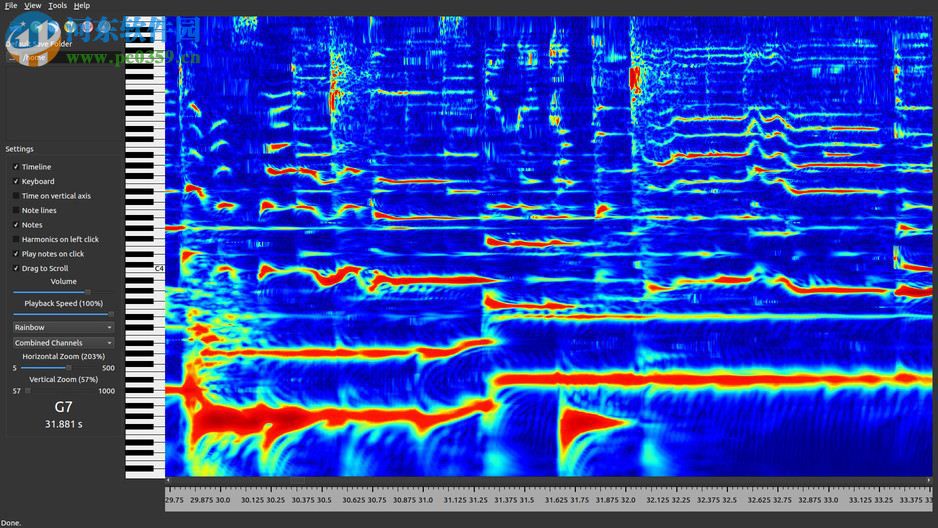Toggle the Notes checkbox
938x528 pixels.
click(16, 225)
